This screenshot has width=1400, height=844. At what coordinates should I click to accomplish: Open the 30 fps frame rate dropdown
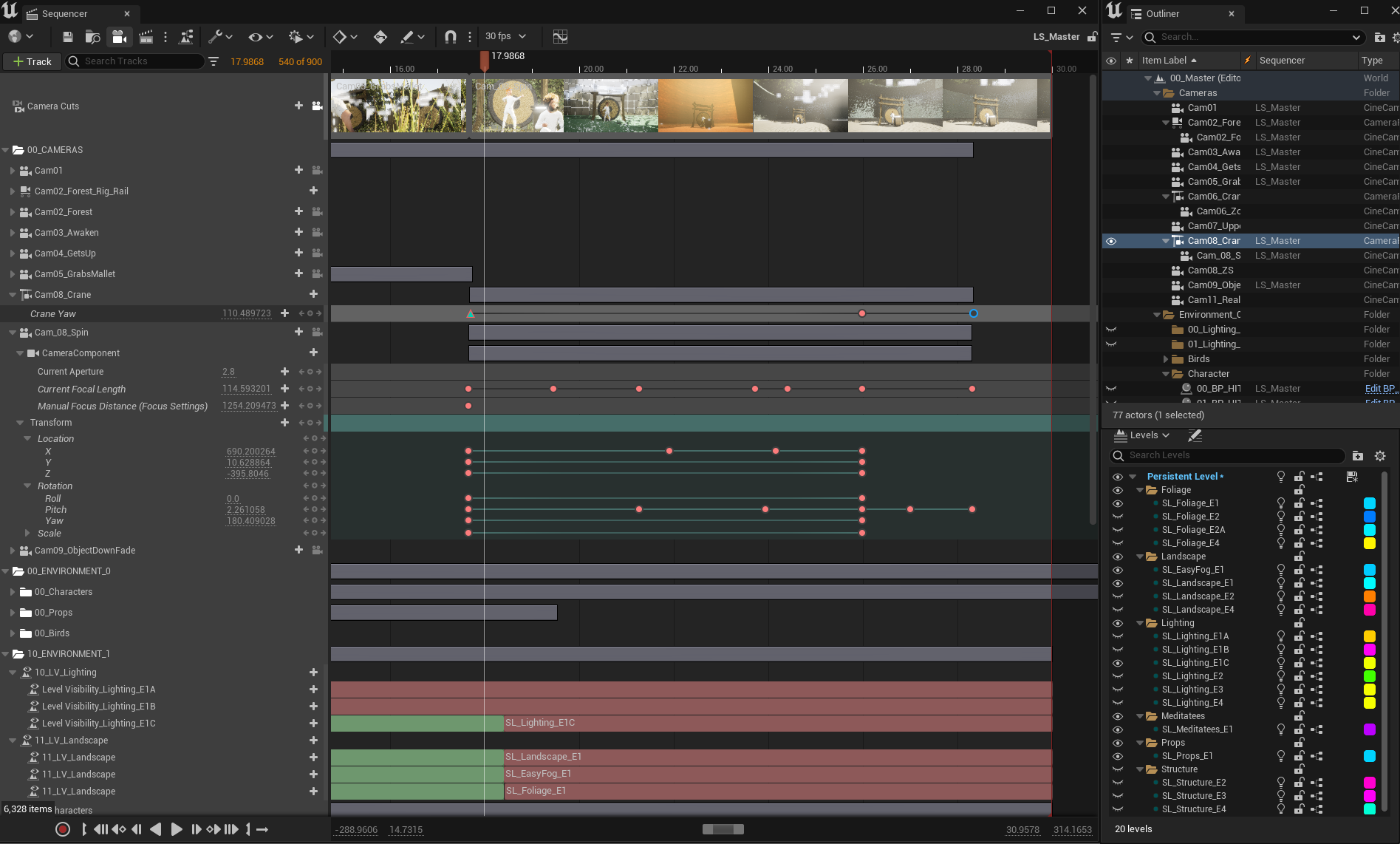506,36
